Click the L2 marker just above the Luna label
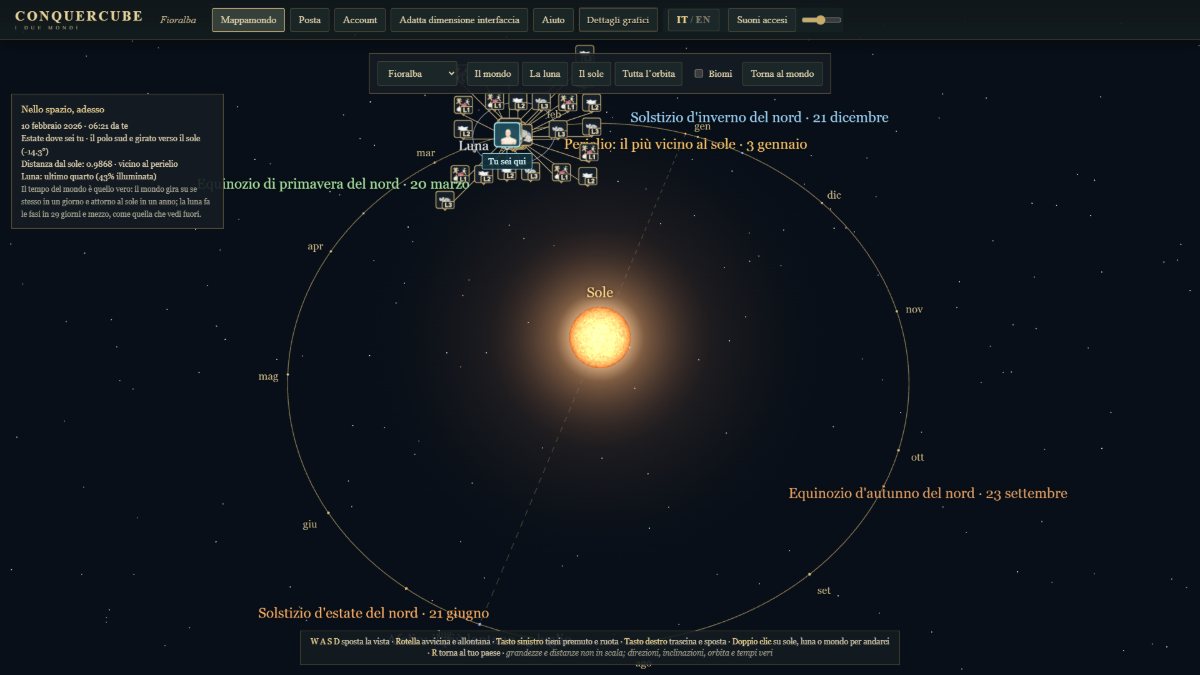Viewport: 1200px width, 675px height. click(463, 129)
